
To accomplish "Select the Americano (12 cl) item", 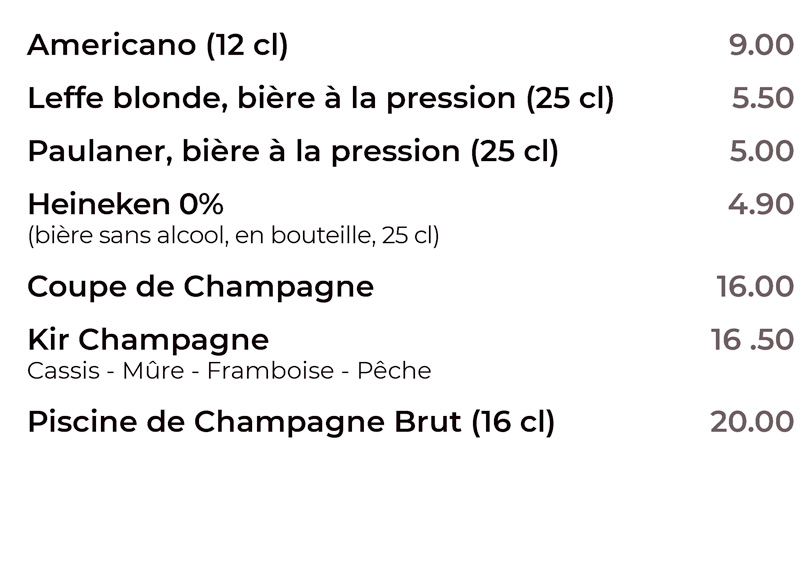I will pos(158,45).
